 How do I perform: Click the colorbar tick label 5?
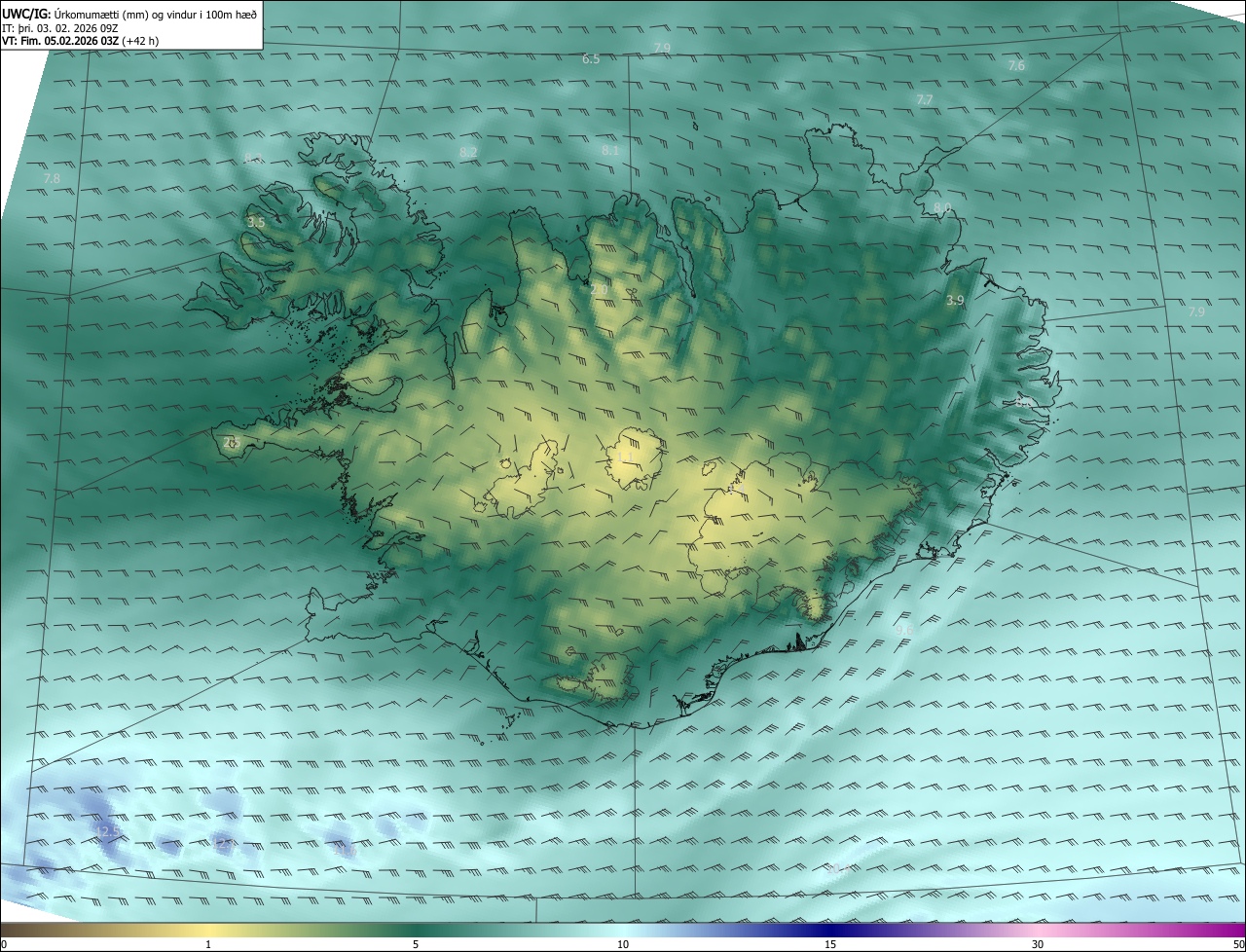pos(416,944)
